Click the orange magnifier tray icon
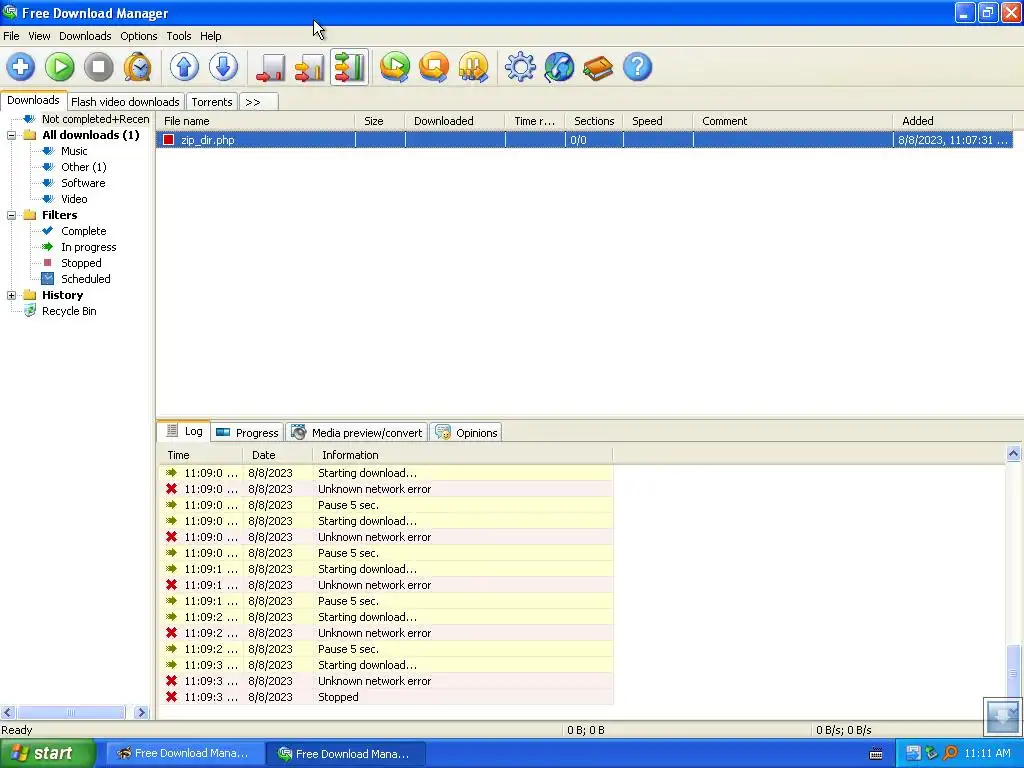This screenshot has width=1024, height=768. tap(950, 753)
